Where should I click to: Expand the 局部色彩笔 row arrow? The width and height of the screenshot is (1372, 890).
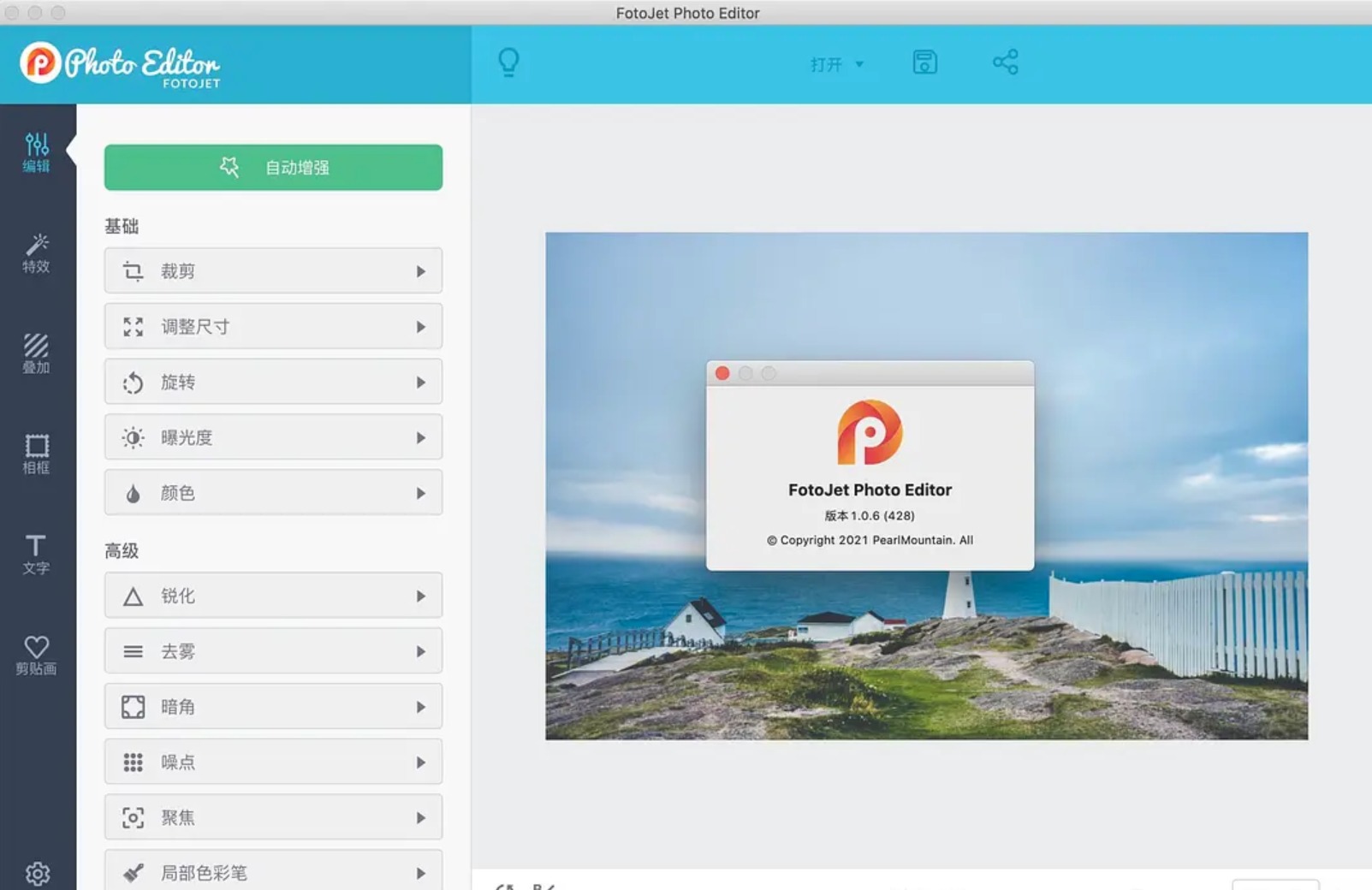click(421, 874)
